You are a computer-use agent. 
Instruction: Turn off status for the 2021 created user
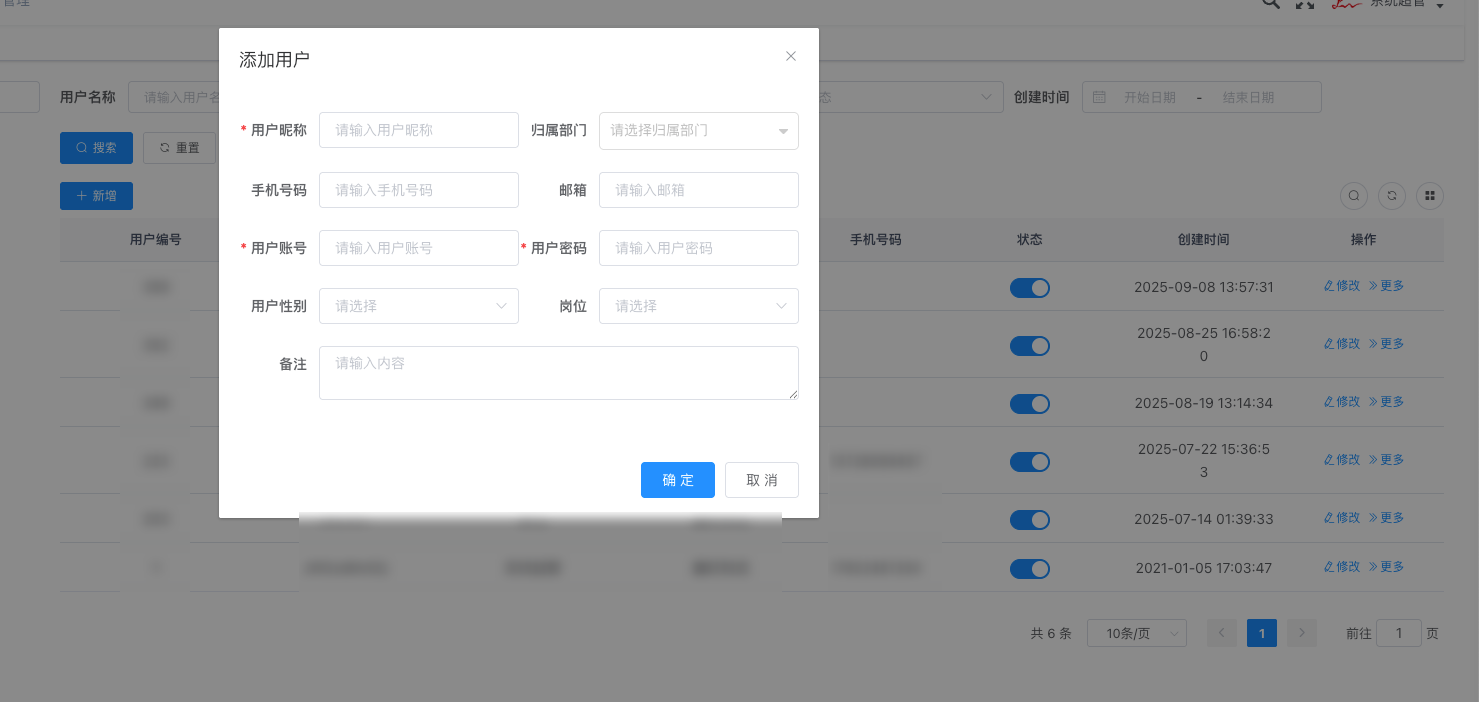(1030, 569)
